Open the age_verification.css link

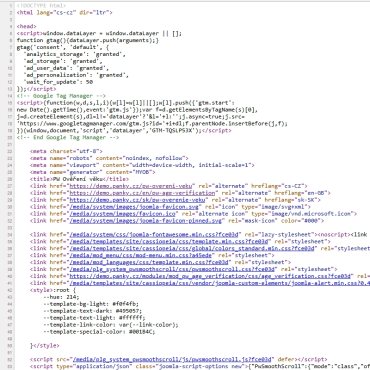pos(210,276)
